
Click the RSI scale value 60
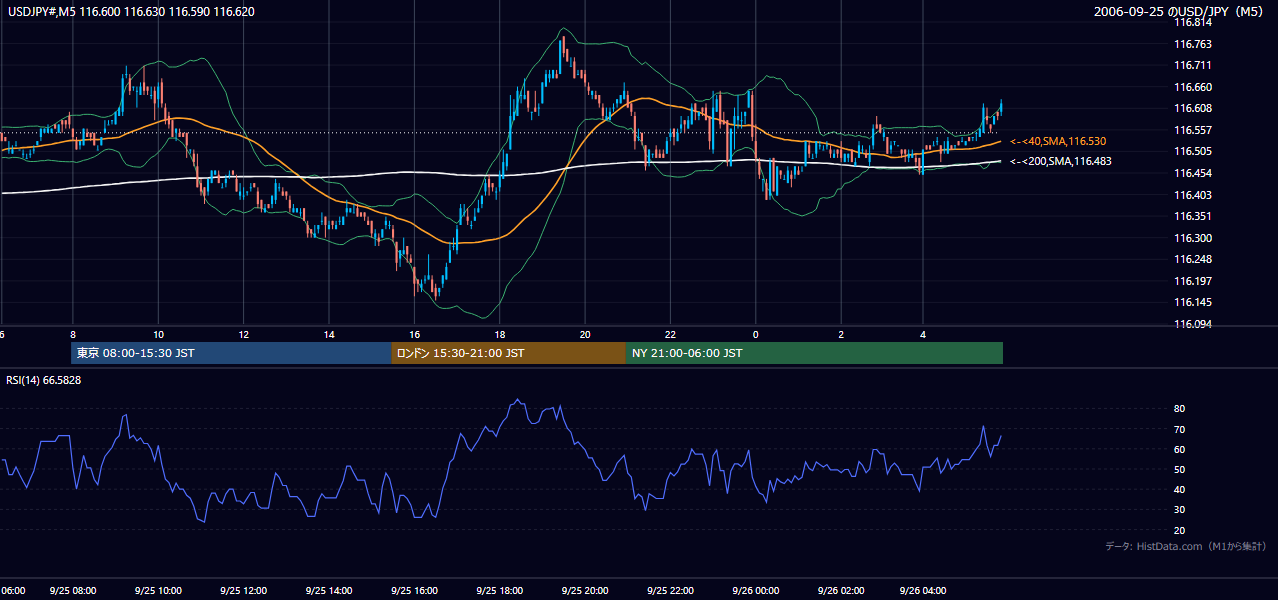(1179, 449)
